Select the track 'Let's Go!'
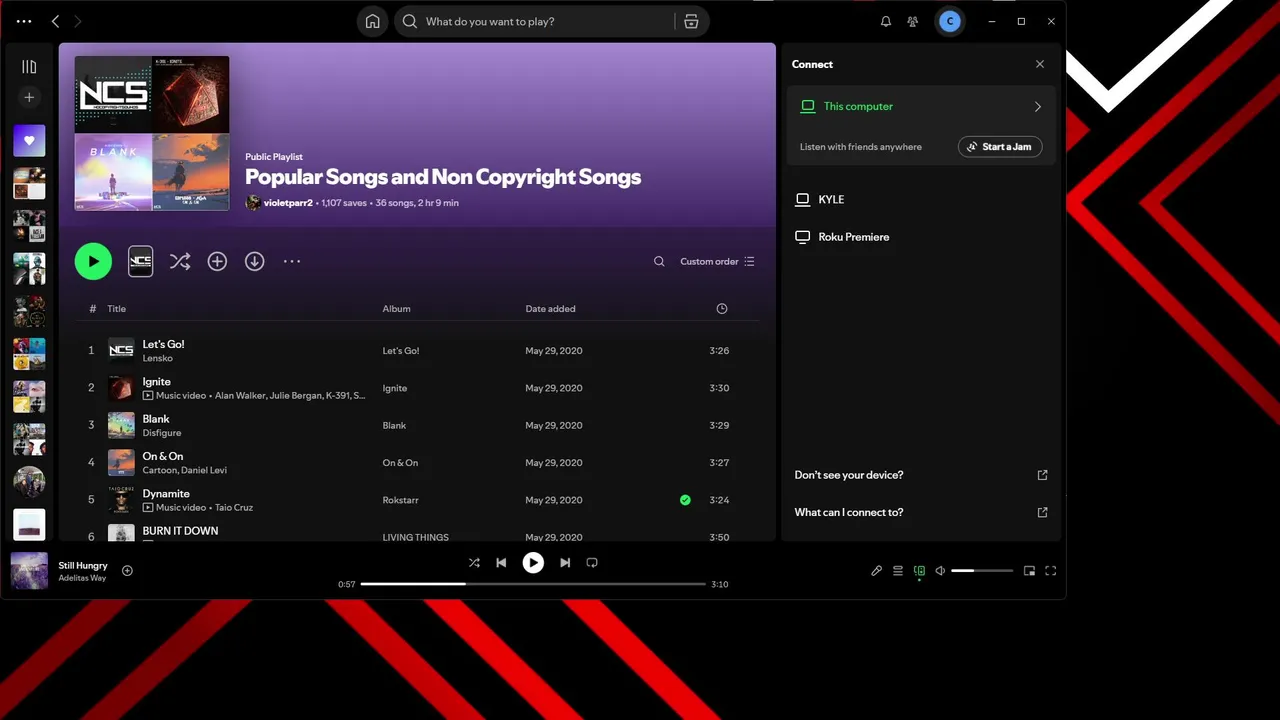 tap(163, 344)
